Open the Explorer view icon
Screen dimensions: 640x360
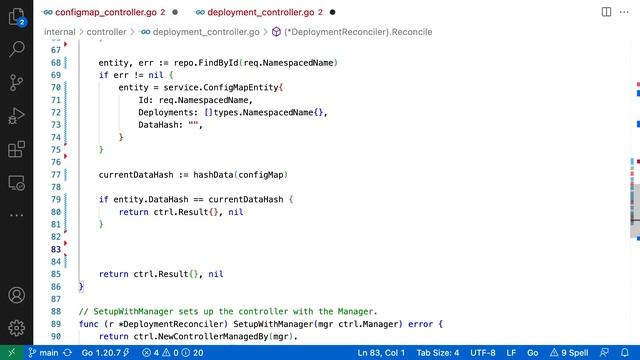click(x=16, y=17)
